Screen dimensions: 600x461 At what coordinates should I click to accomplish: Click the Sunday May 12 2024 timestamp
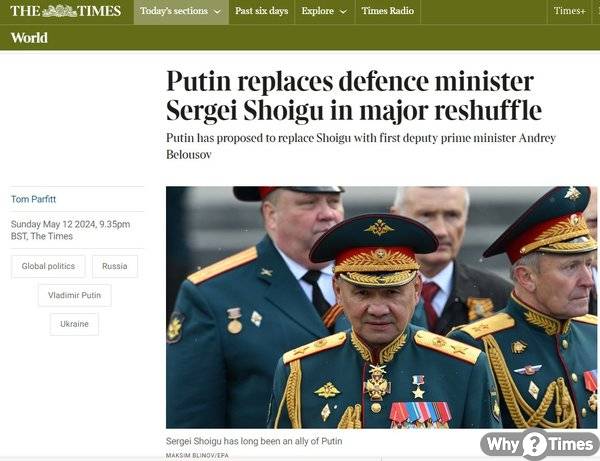tap(70, 230)
